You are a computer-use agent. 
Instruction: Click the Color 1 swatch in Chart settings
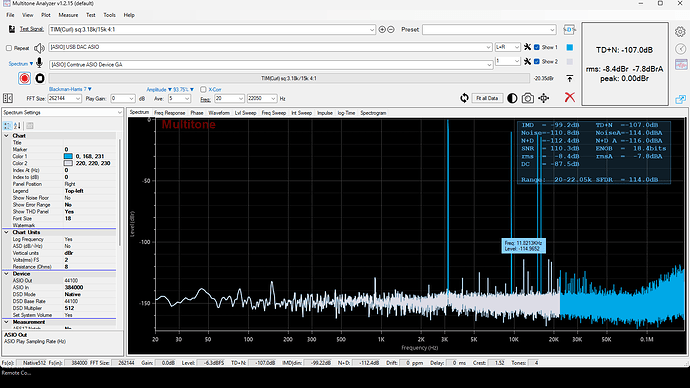(x=68, y=156)
